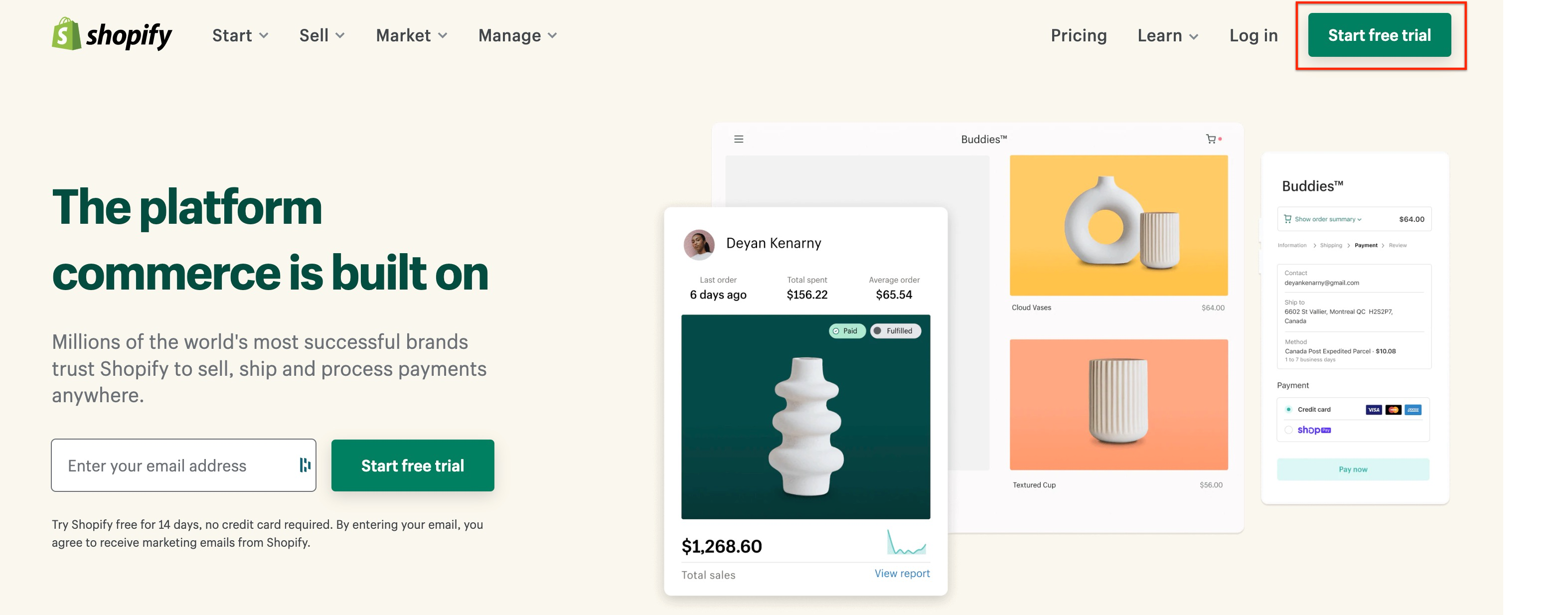Toggle the Paid status badge on order
The height and width of the screenshot is (615, 1568).
845,330
